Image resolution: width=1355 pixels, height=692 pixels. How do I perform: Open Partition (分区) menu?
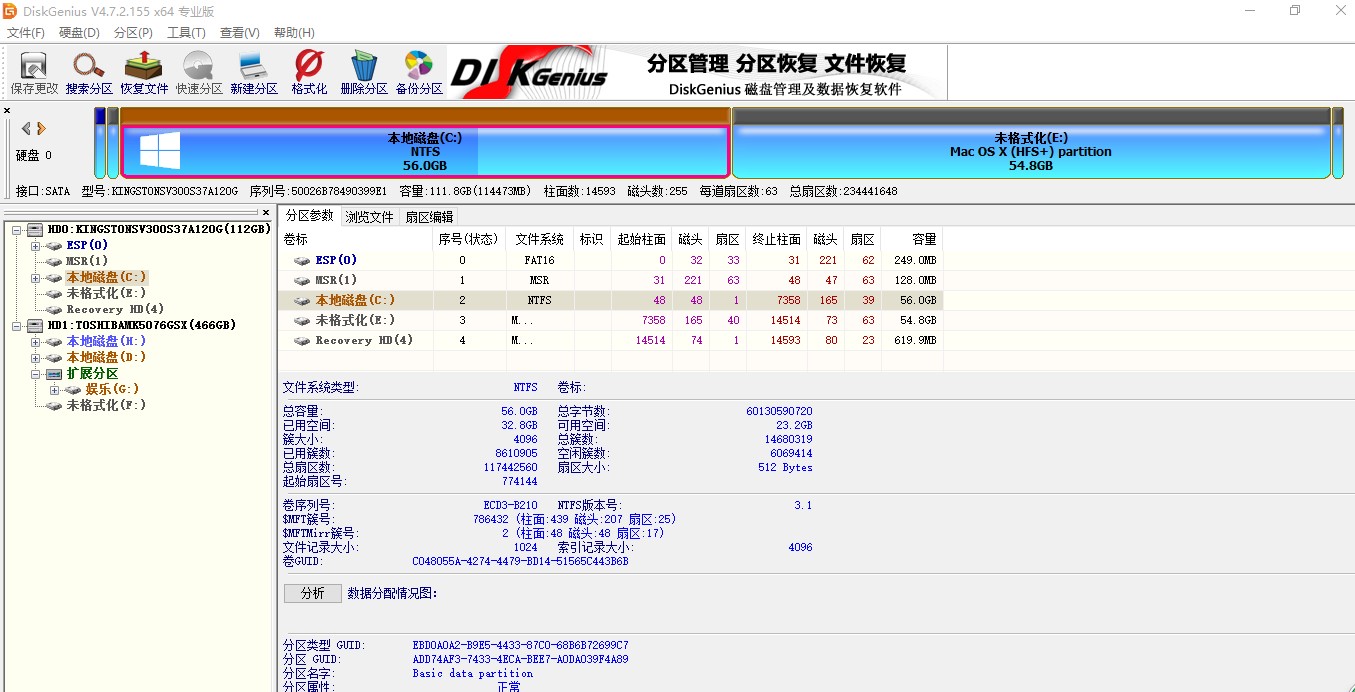click(x=133, y=33)
